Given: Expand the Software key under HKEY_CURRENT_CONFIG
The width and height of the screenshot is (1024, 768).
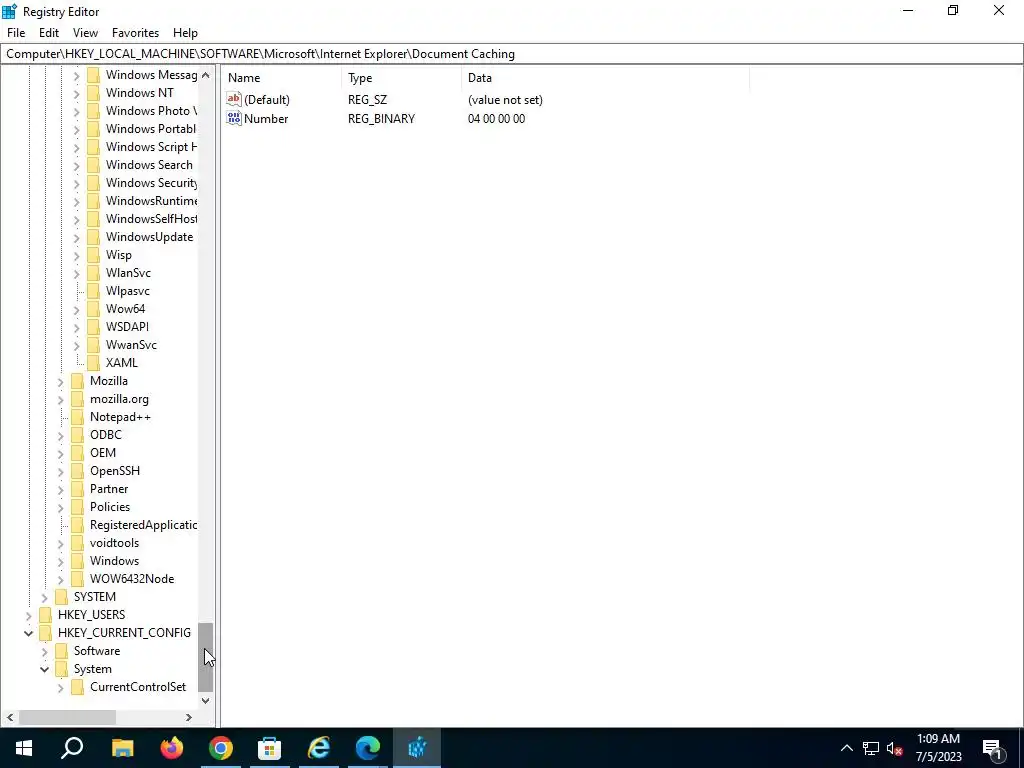Looking at the screenshot, I should 44,651.
